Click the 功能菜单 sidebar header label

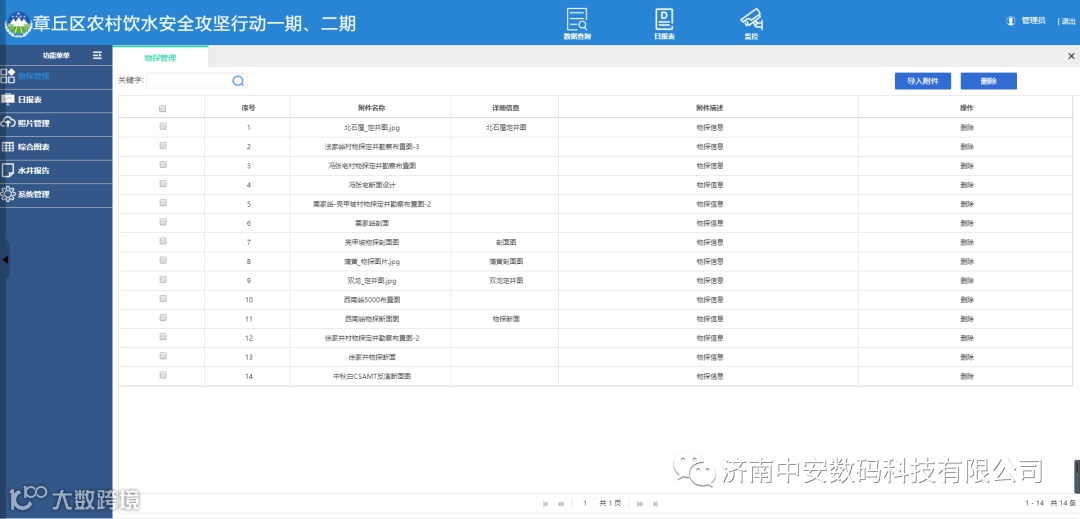(56, 55)
